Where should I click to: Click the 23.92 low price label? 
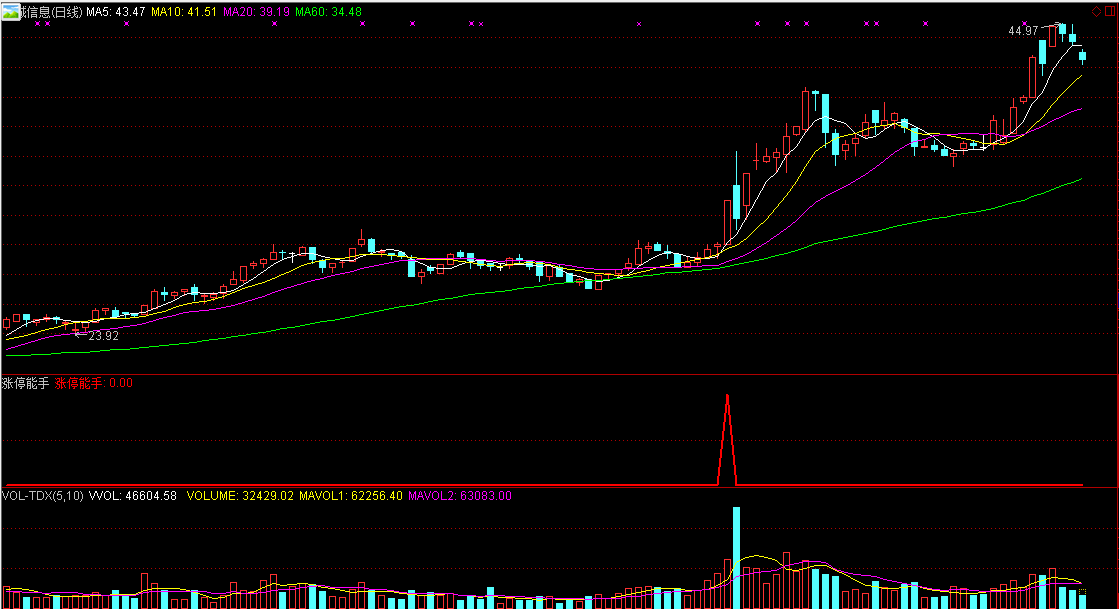coord(103,336)
